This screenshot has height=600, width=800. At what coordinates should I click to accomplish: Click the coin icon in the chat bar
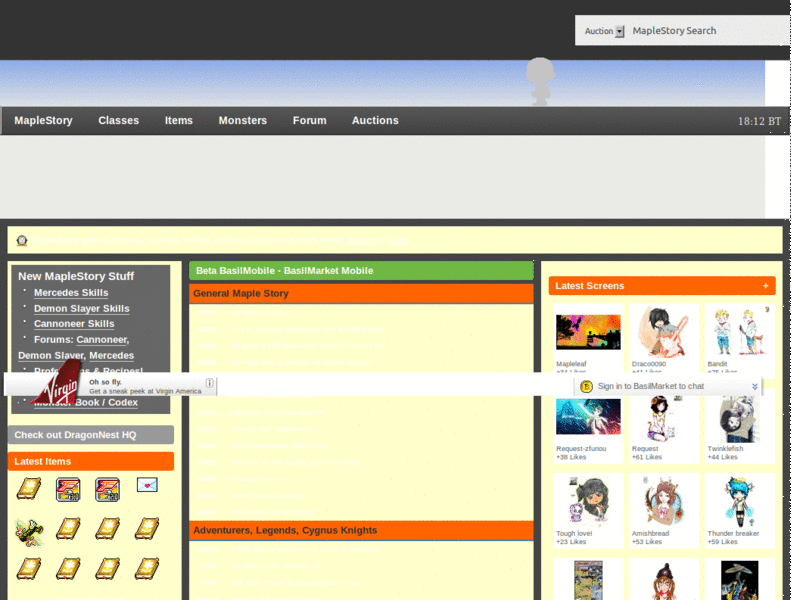[x=586, y=387]
